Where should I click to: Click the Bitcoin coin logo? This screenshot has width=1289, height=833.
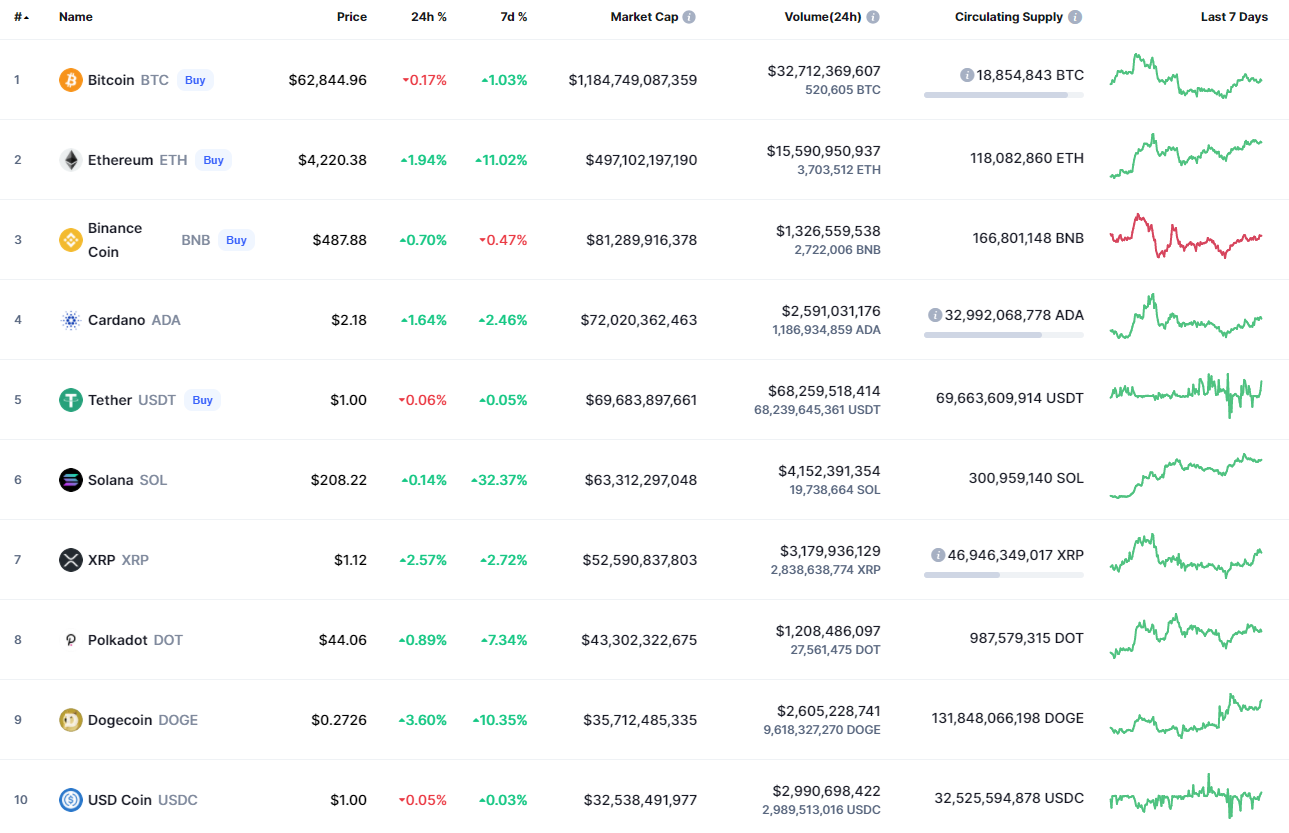tap(70, 80)
